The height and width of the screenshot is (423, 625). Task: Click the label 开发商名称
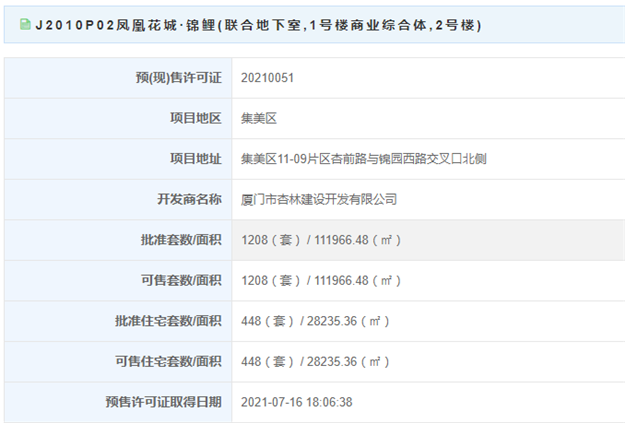click(x=189, y=199)
